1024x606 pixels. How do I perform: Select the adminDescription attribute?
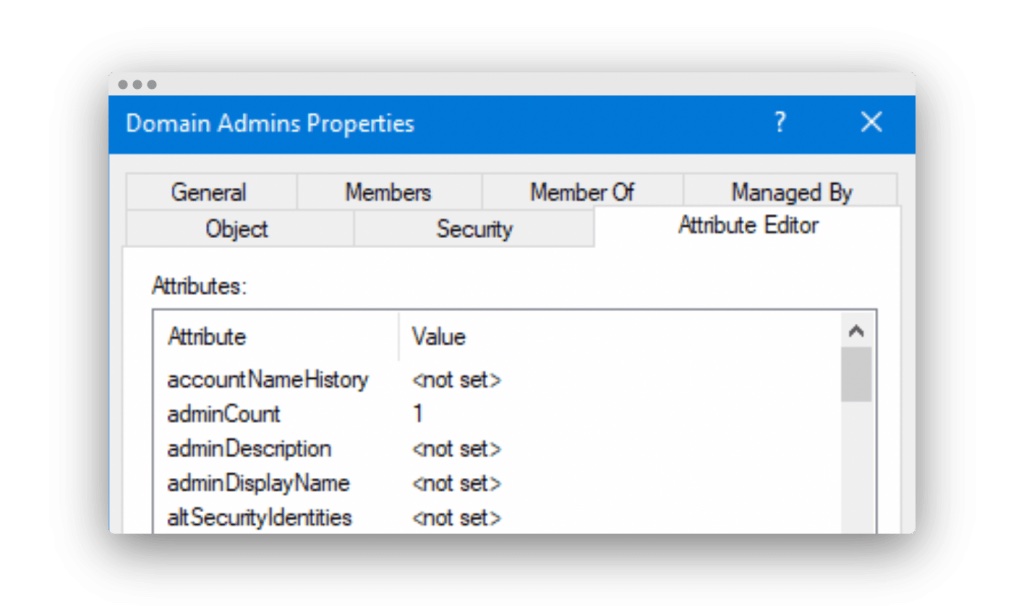249,449
